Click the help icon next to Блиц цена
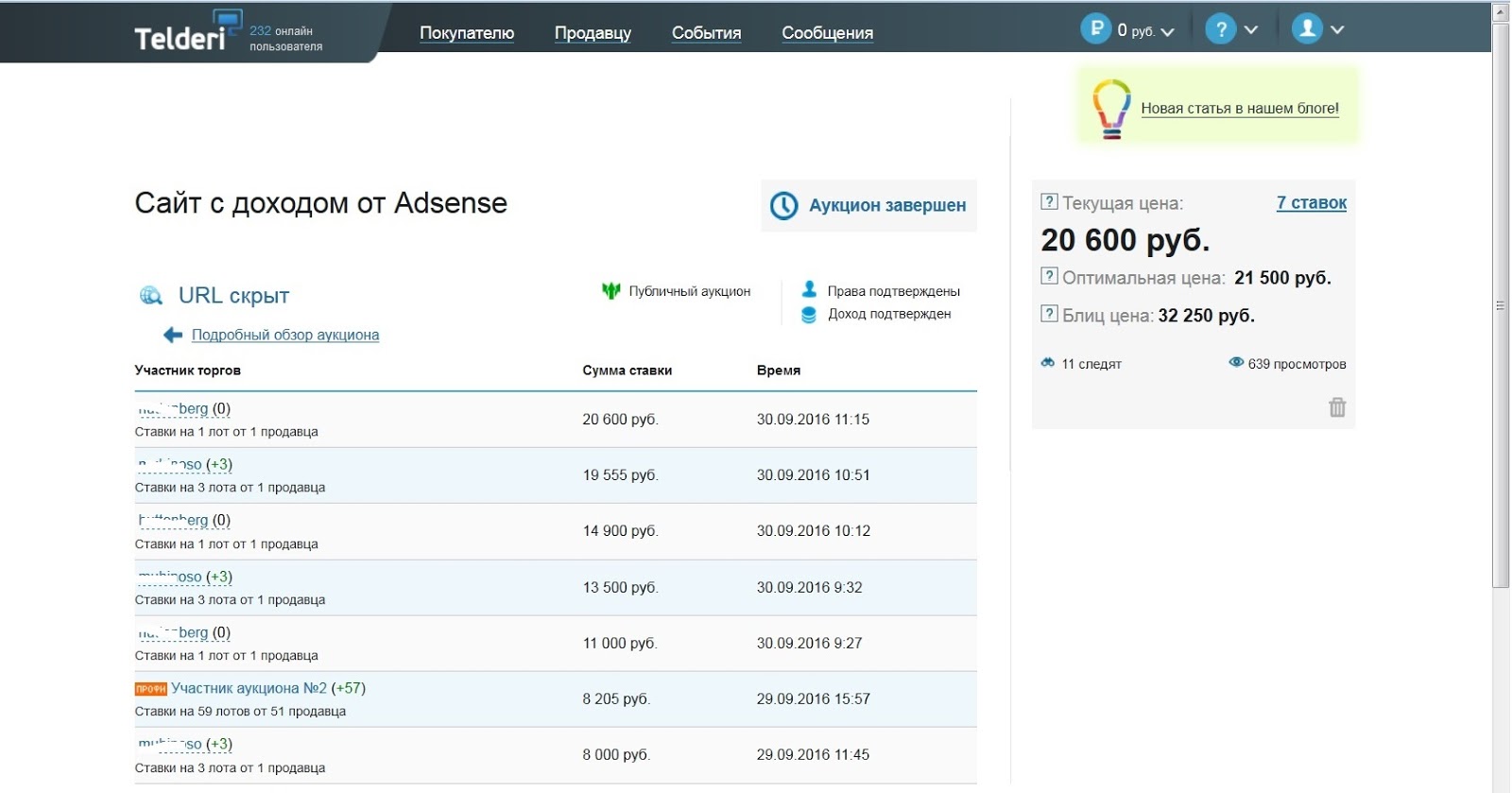This screenshot has width=1512, height=793. (x=1049, y=314)
